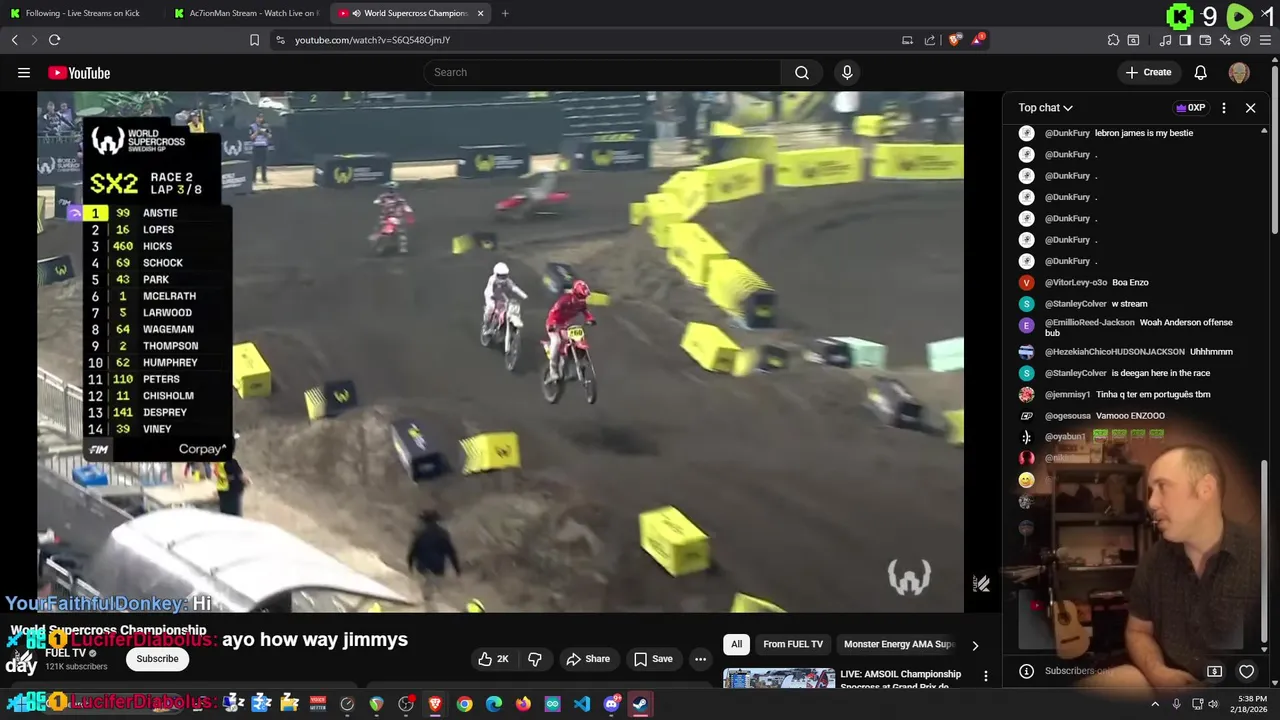
Task: Focus the YouTube search field
Action: (603, 72)
